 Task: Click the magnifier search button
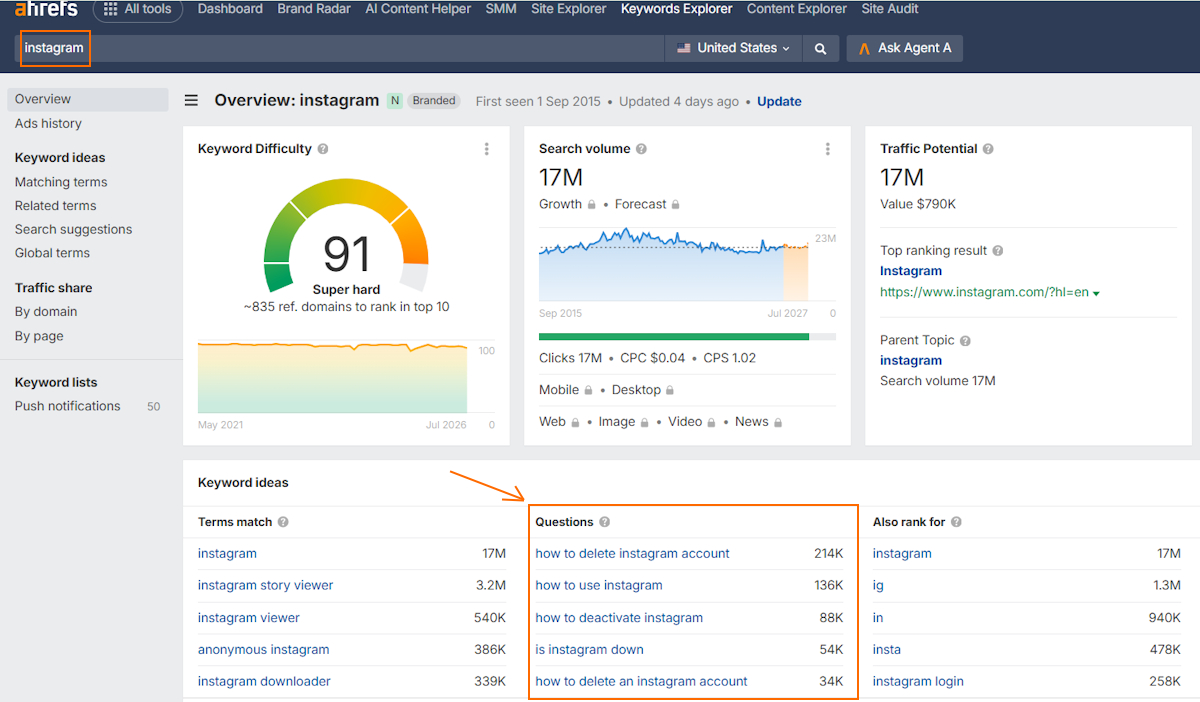click(x=820, y=48)
